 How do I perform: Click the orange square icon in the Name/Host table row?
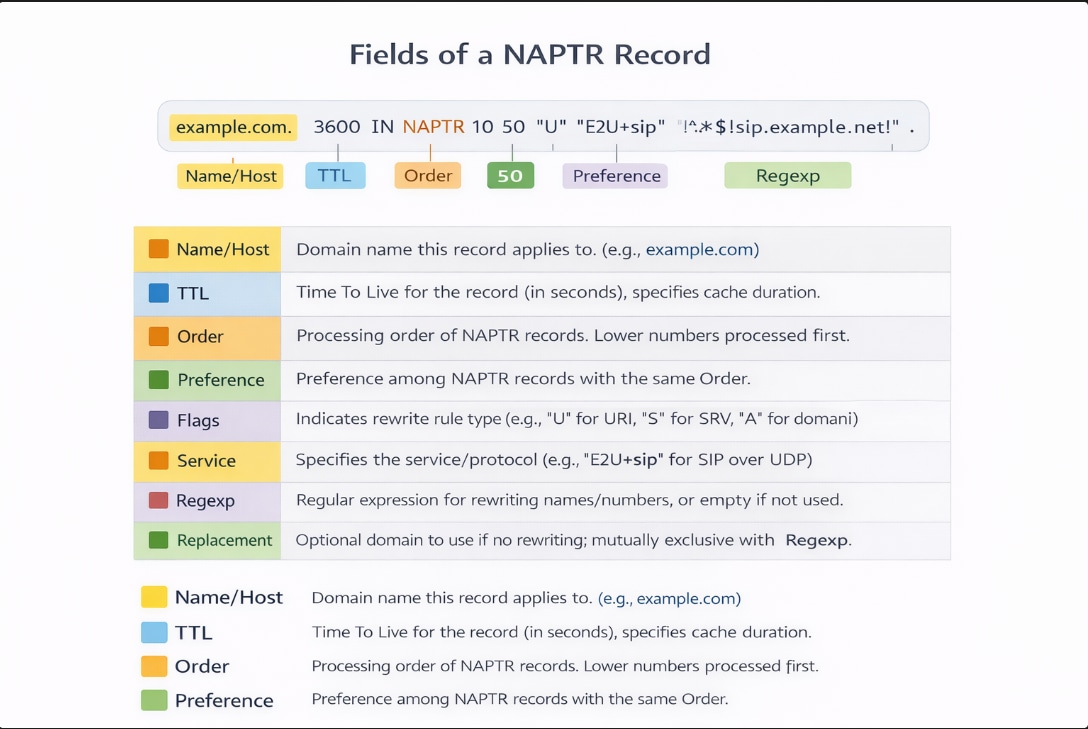[x=158, y=250]
